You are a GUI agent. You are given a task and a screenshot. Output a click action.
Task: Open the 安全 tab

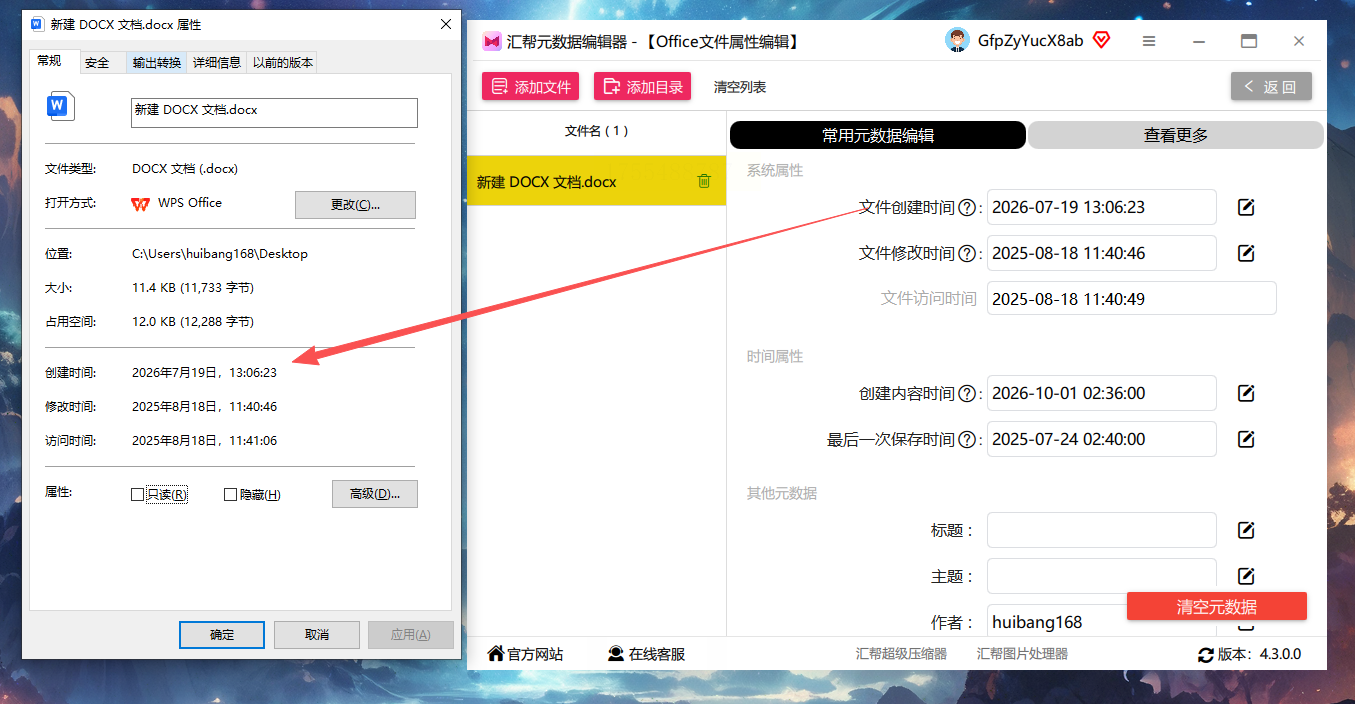[x=97, y=62]
